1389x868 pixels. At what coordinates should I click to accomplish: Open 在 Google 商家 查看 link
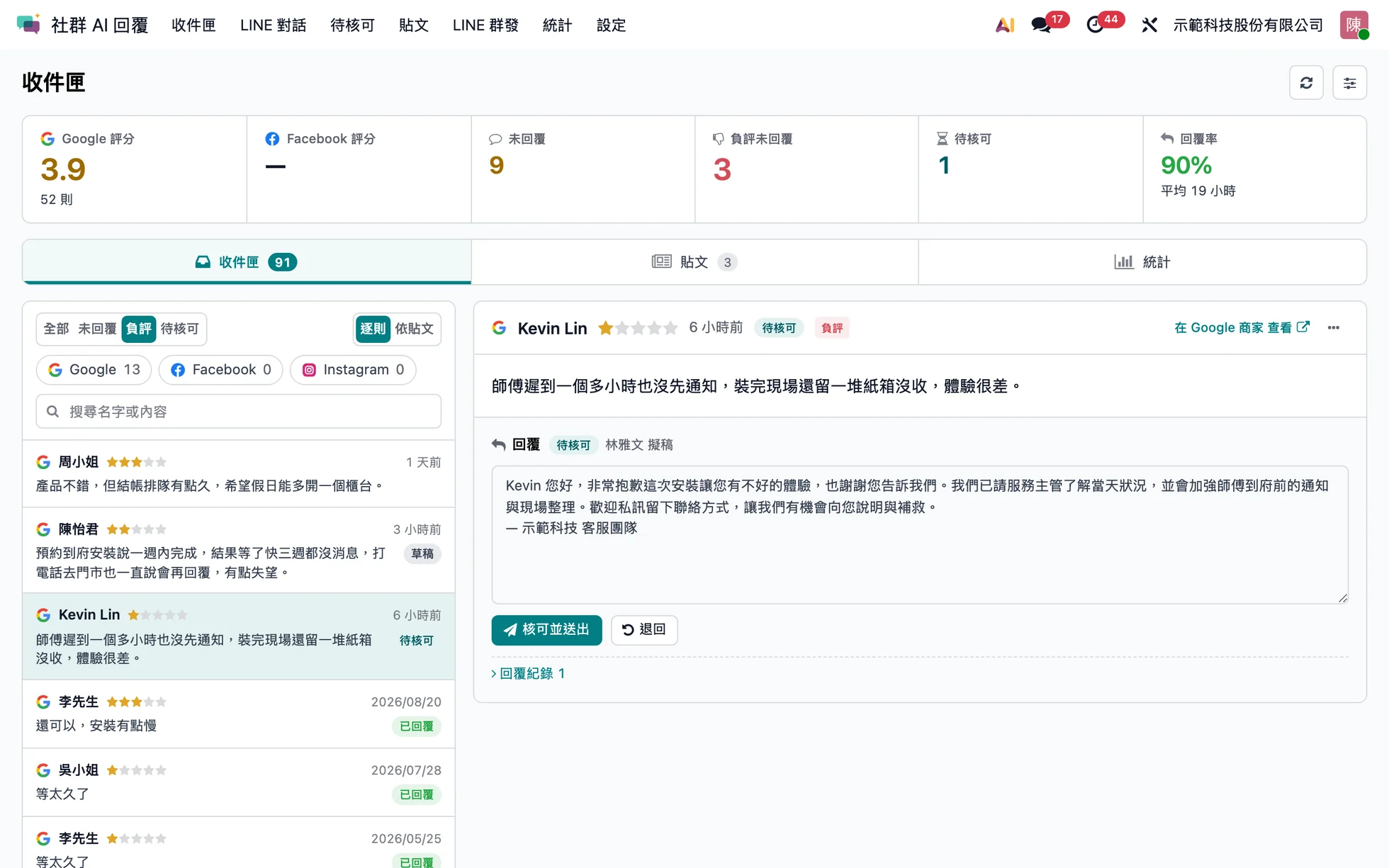tap(1242, 327)
